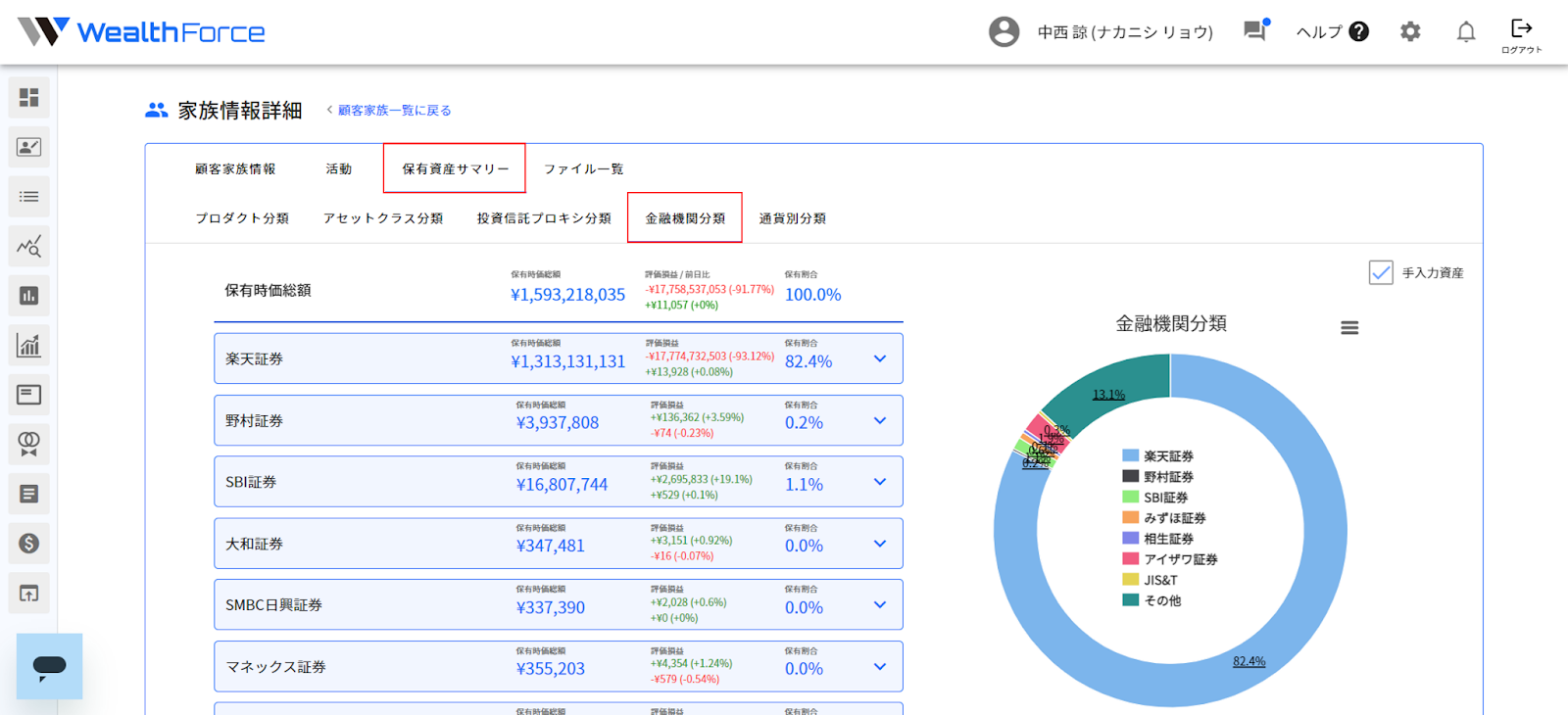The image size is (1568, 715).
Task: Click the help question mark icon
Action: [x=1358, y=31]
